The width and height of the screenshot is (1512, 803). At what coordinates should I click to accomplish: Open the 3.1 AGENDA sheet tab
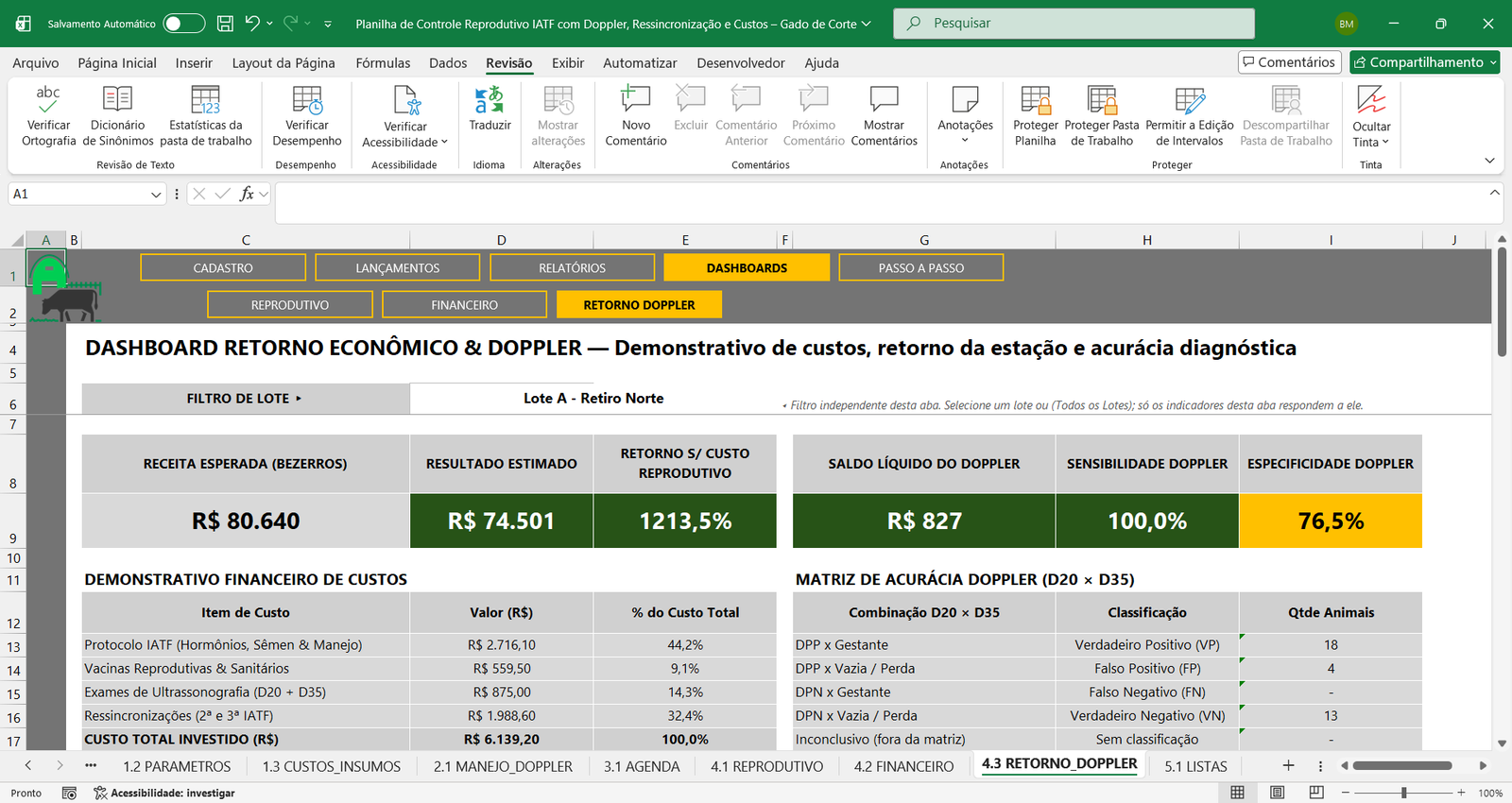642,766
